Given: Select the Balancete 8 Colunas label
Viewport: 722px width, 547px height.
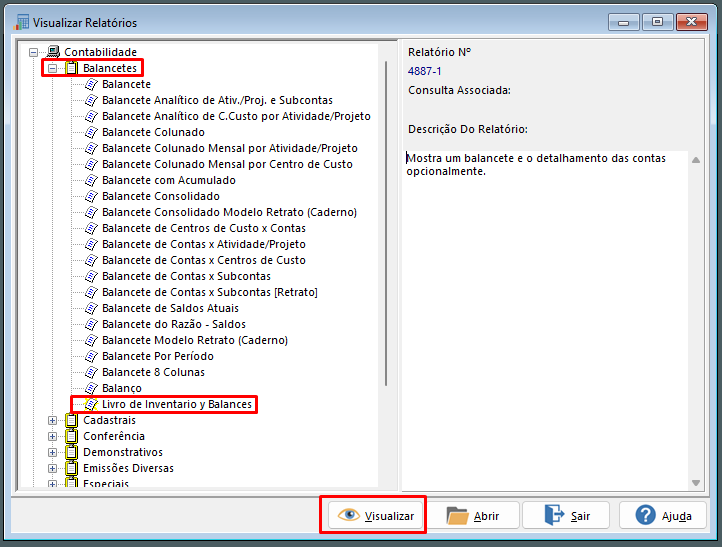Looking at the screenshot, I should (153, 372).
